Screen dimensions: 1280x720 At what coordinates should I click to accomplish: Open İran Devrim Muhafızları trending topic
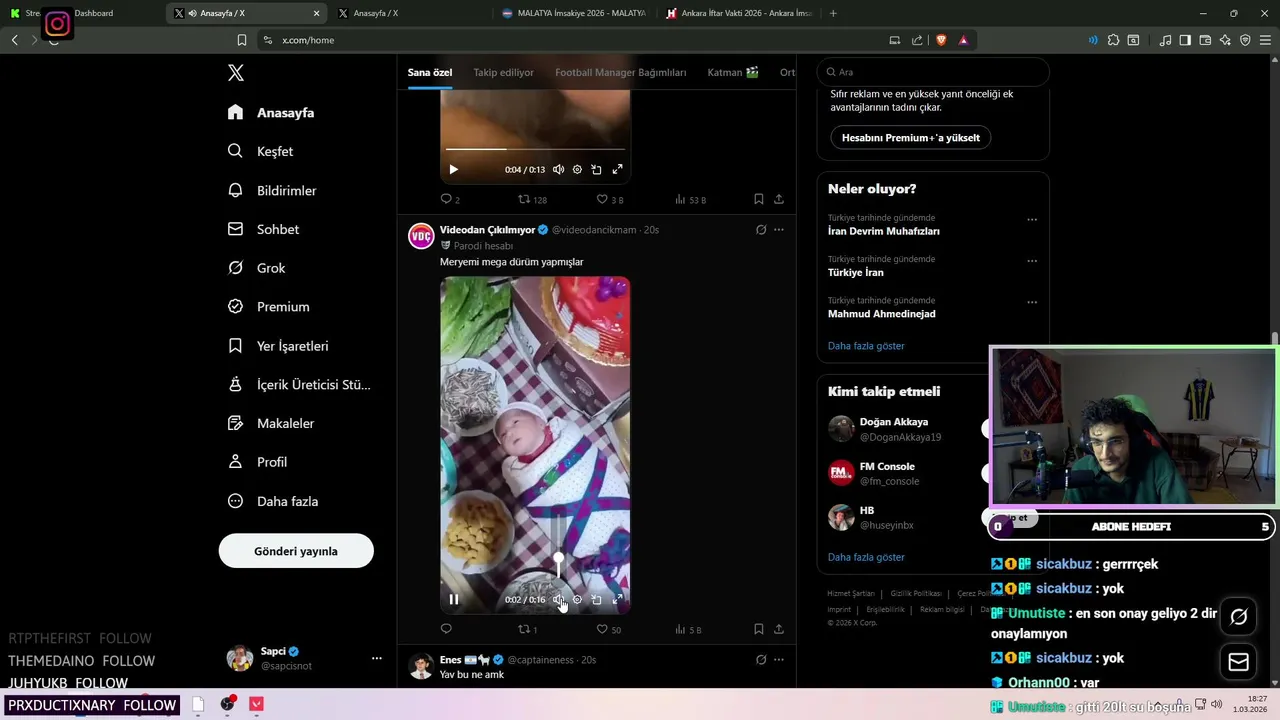884,231
